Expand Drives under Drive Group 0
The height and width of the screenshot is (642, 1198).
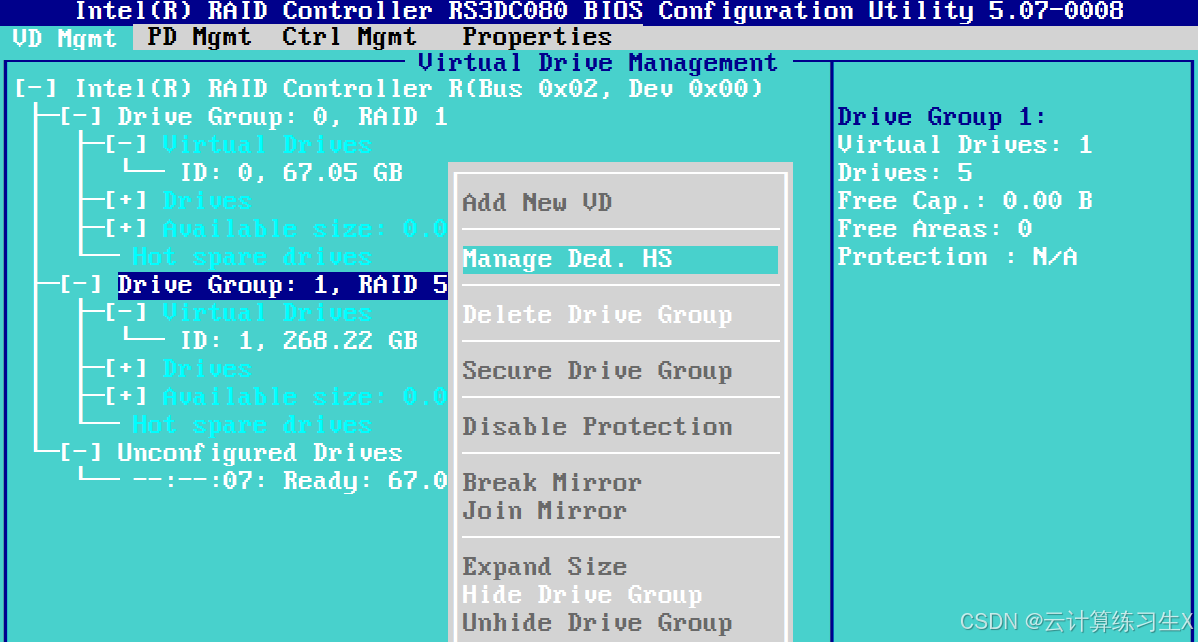click(126, 202)
